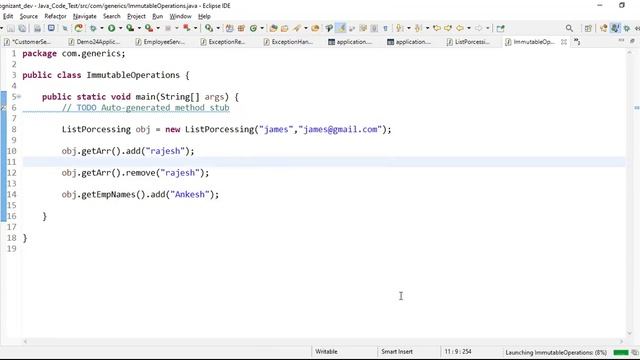Open the Refactor menu
The height and width of the screenshot is (360, 640).
56,16
